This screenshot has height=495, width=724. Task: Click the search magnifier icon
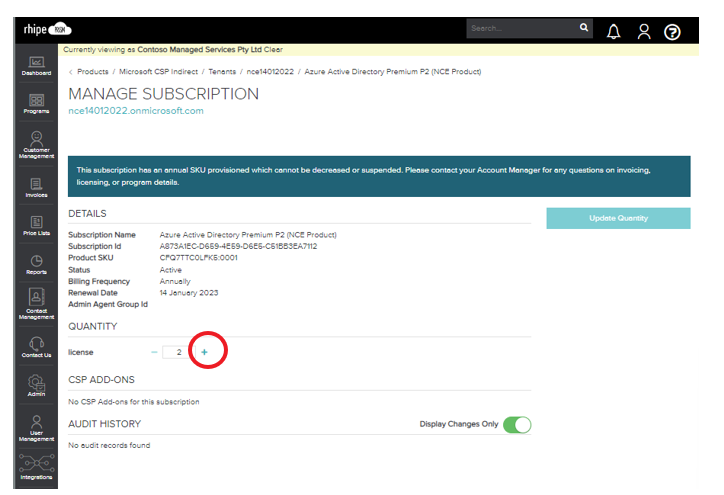coord(584,28)
